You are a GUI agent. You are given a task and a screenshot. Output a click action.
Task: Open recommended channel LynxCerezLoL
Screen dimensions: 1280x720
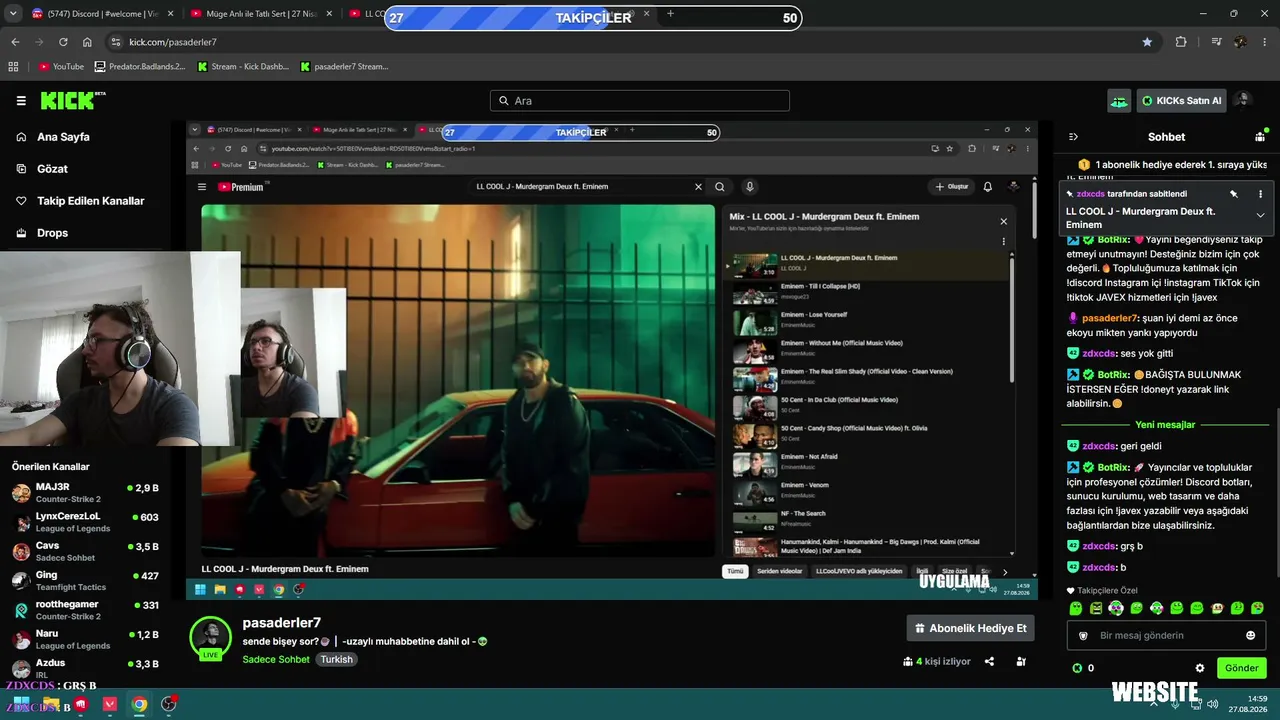coord(85,522)
